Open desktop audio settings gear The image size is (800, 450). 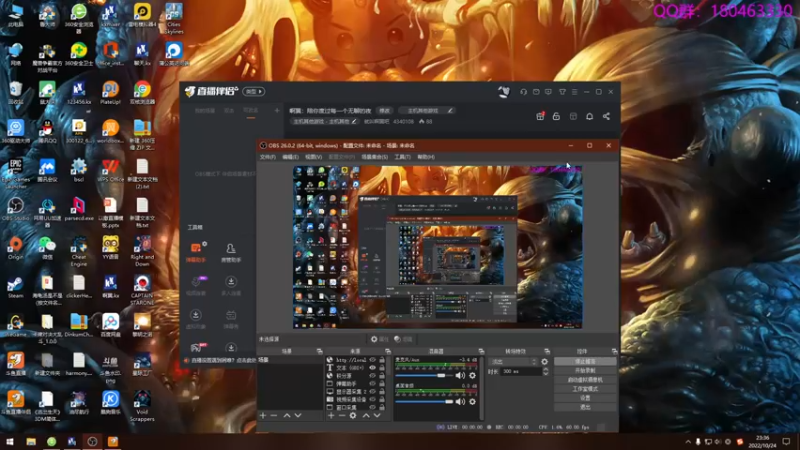click(x=472, y=402)
